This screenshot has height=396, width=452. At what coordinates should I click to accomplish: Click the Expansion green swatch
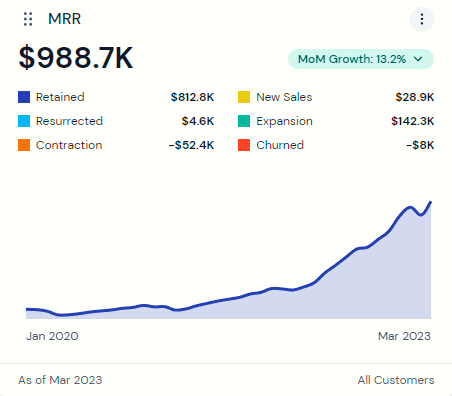click(x=244, y=121)
